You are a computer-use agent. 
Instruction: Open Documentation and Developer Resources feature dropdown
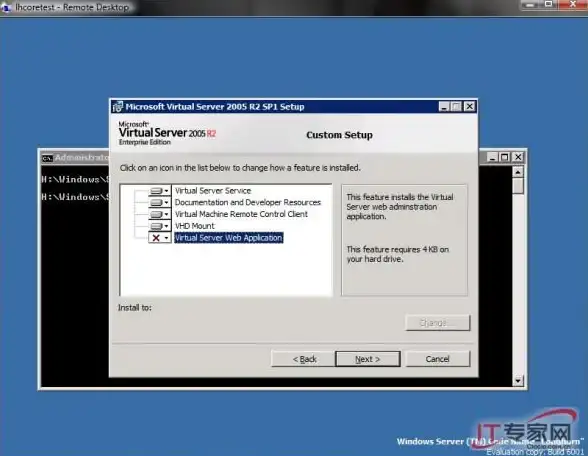pos(160,202)
